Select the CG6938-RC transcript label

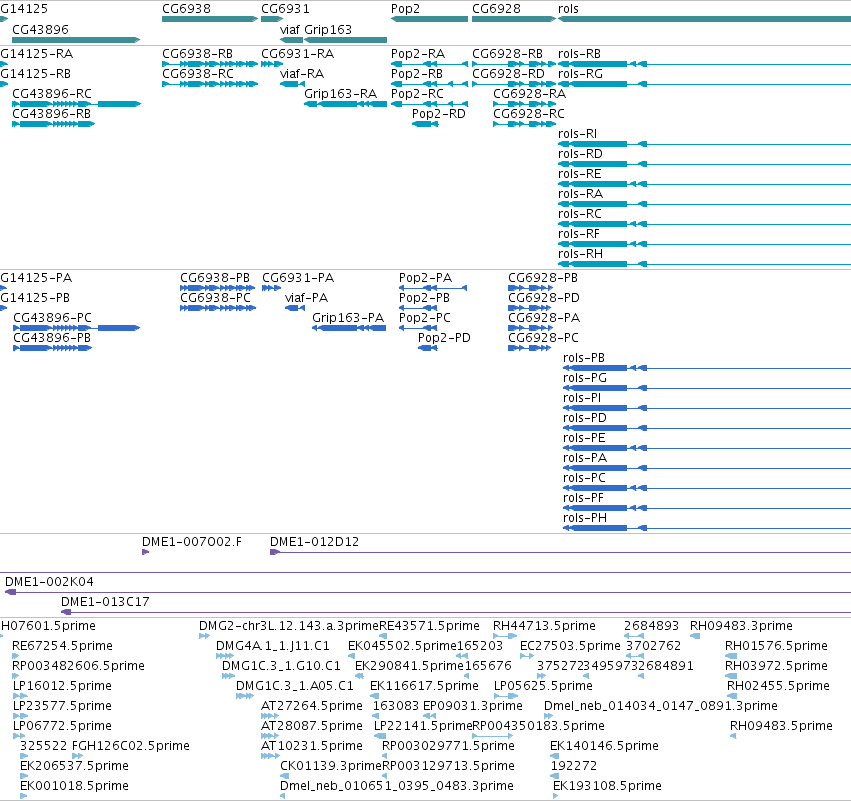[198, 74]
